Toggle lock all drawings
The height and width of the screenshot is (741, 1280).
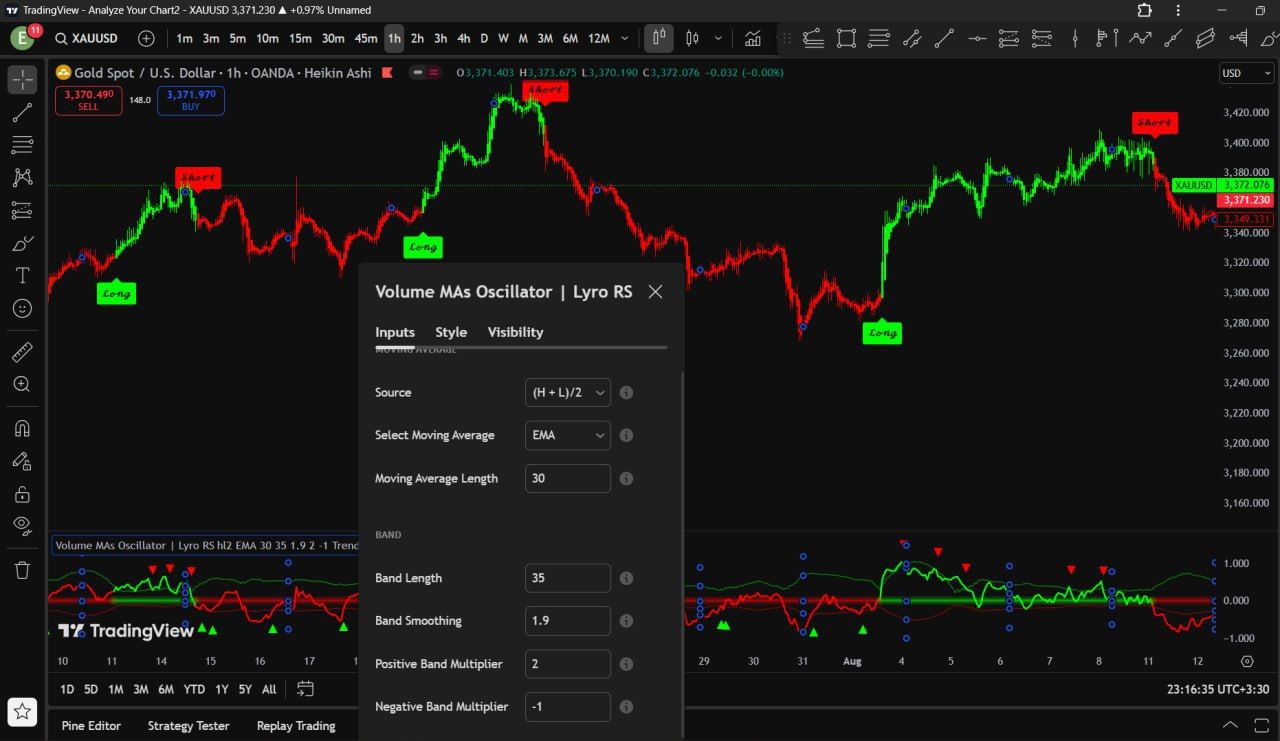click(22, 494)
